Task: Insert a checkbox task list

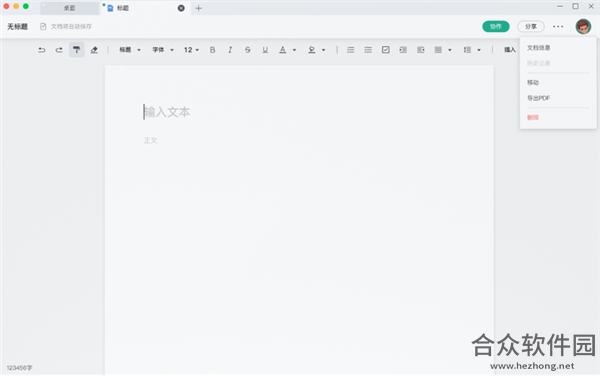Action: 386,50
